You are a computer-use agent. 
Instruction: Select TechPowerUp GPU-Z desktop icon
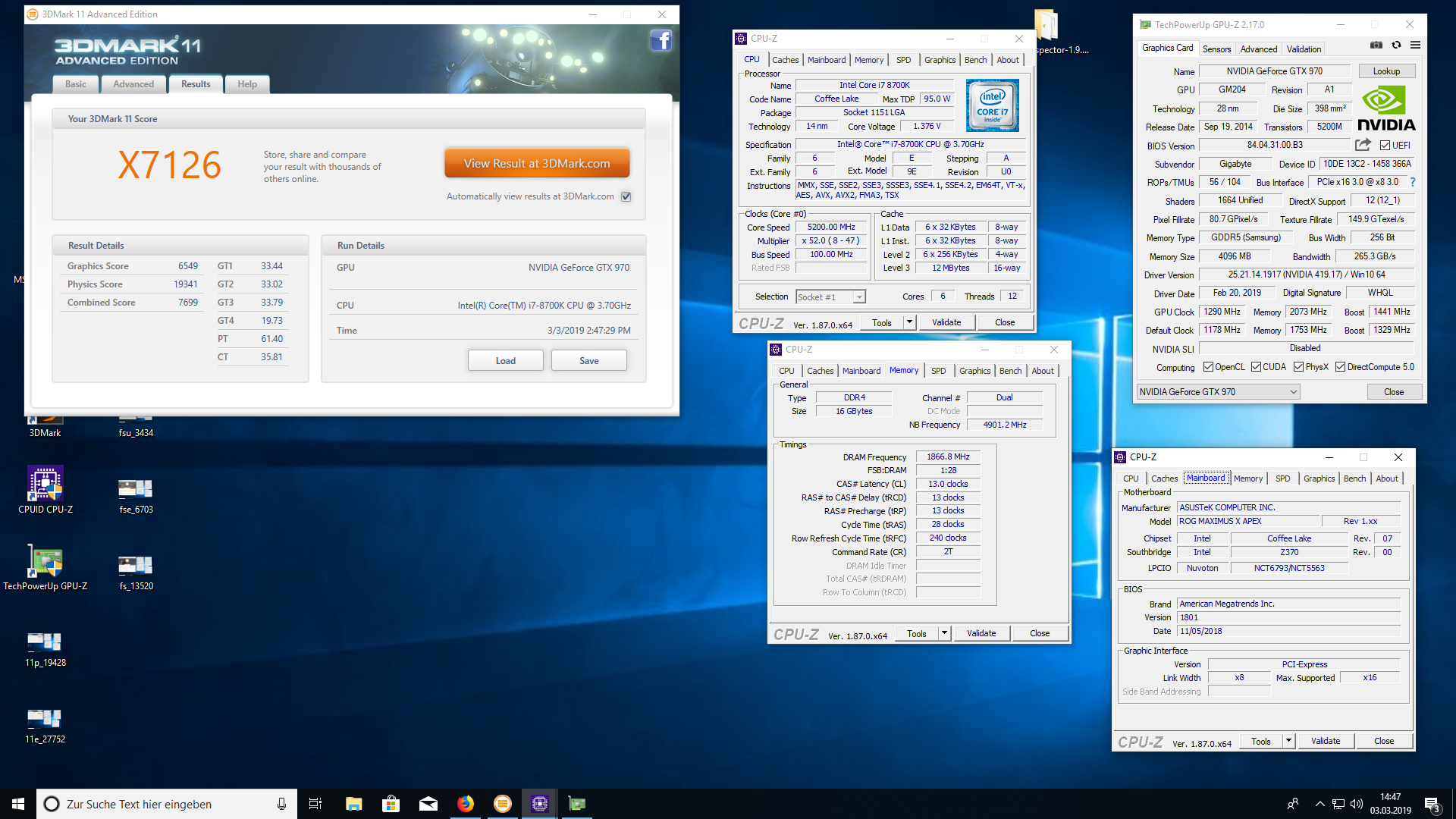point(45,567)
